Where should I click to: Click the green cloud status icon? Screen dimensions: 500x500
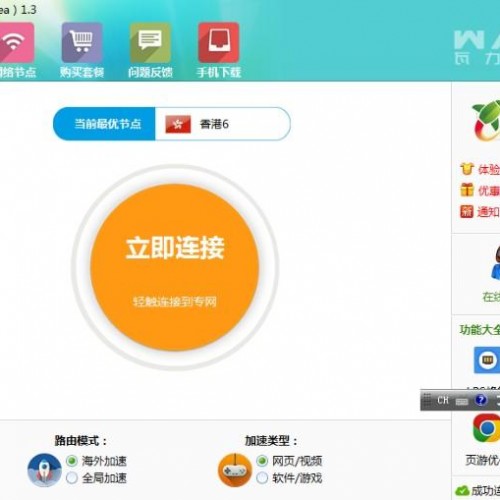pos(462,490)
